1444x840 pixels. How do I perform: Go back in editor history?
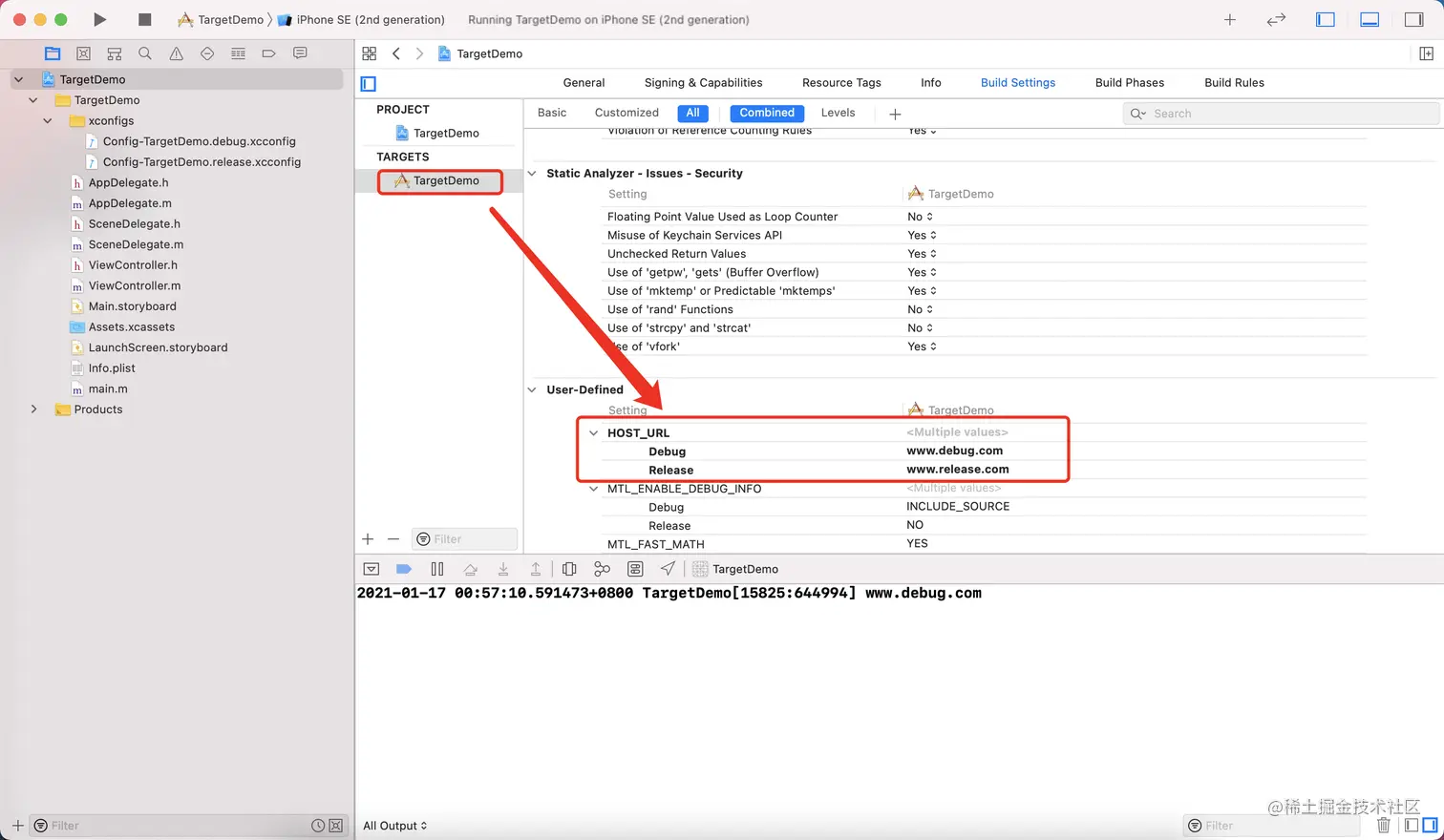(396, 53)
